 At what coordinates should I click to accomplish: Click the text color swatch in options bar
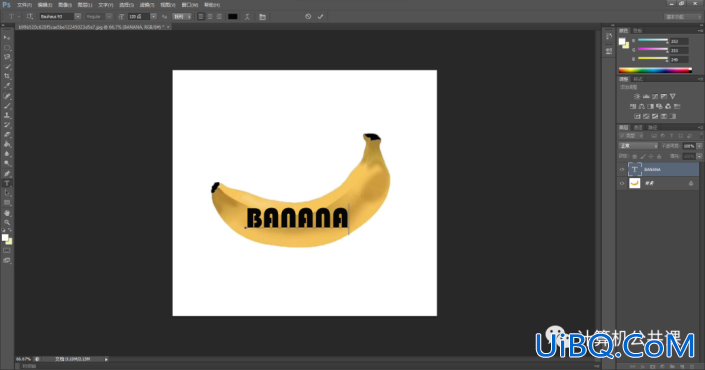(x=232, y=17)
